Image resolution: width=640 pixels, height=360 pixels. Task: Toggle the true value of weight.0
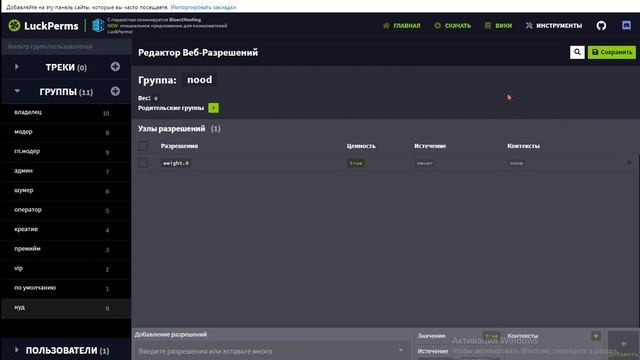(356, 163)
